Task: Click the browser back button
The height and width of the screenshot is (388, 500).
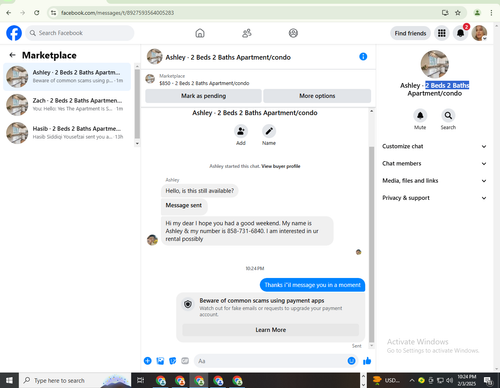Action: (x=9, y=13)
